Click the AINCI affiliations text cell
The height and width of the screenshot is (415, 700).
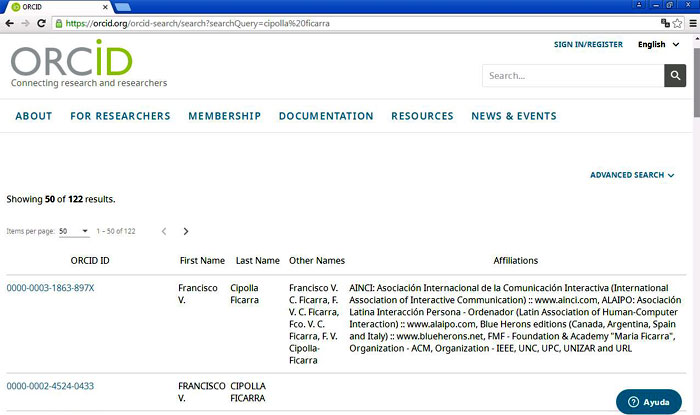pyautogui.click(x=515, y=318)
